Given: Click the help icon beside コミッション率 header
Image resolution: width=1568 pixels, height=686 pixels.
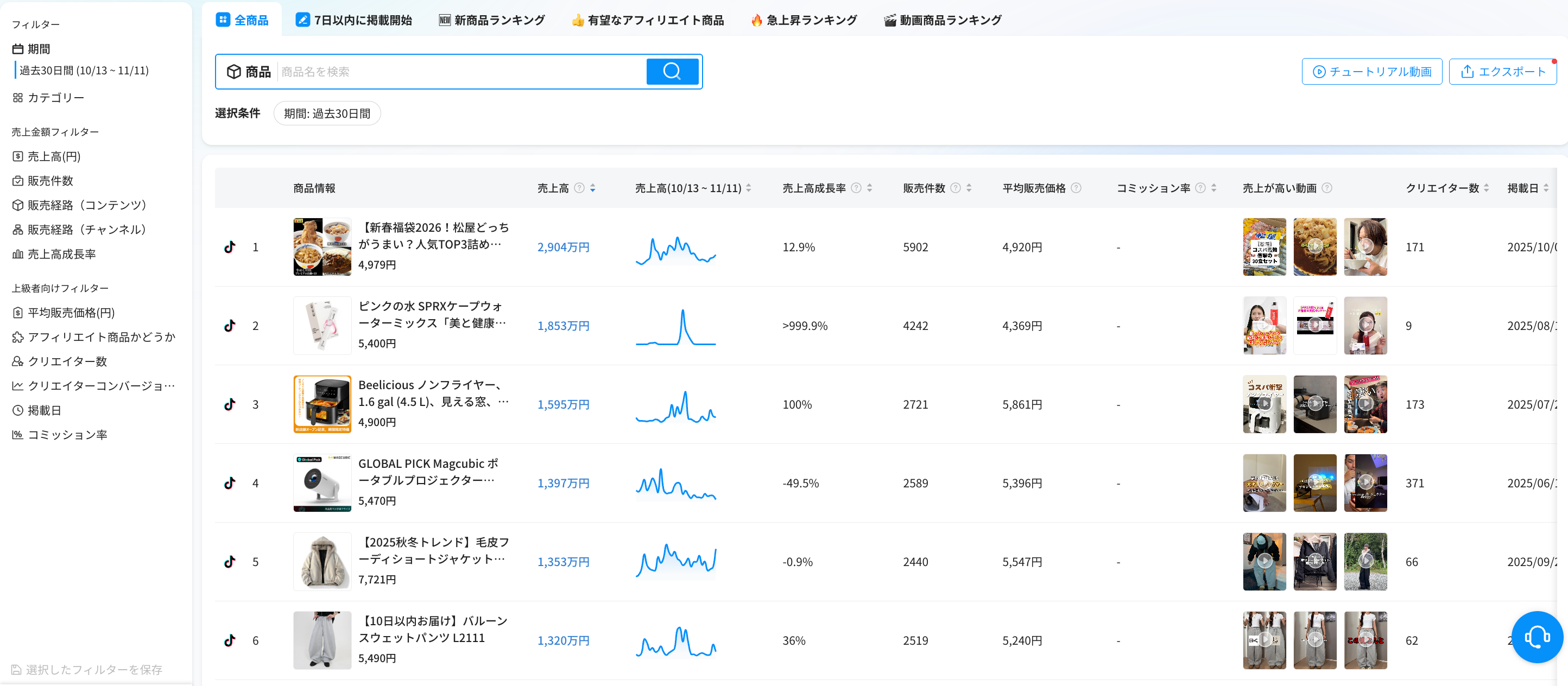Looking at the screenshot, I should [1200, 188].
